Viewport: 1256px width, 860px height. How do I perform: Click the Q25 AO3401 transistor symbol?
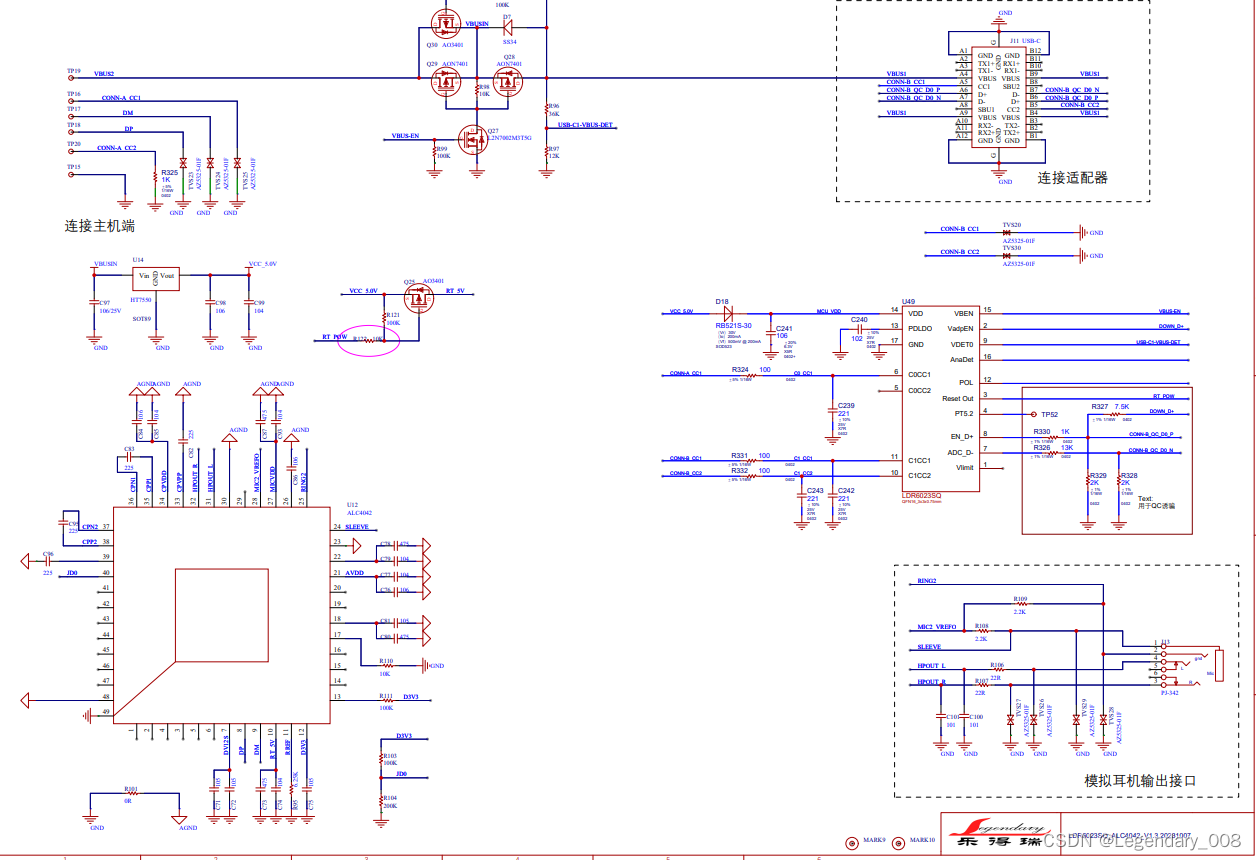coord(417,299)
